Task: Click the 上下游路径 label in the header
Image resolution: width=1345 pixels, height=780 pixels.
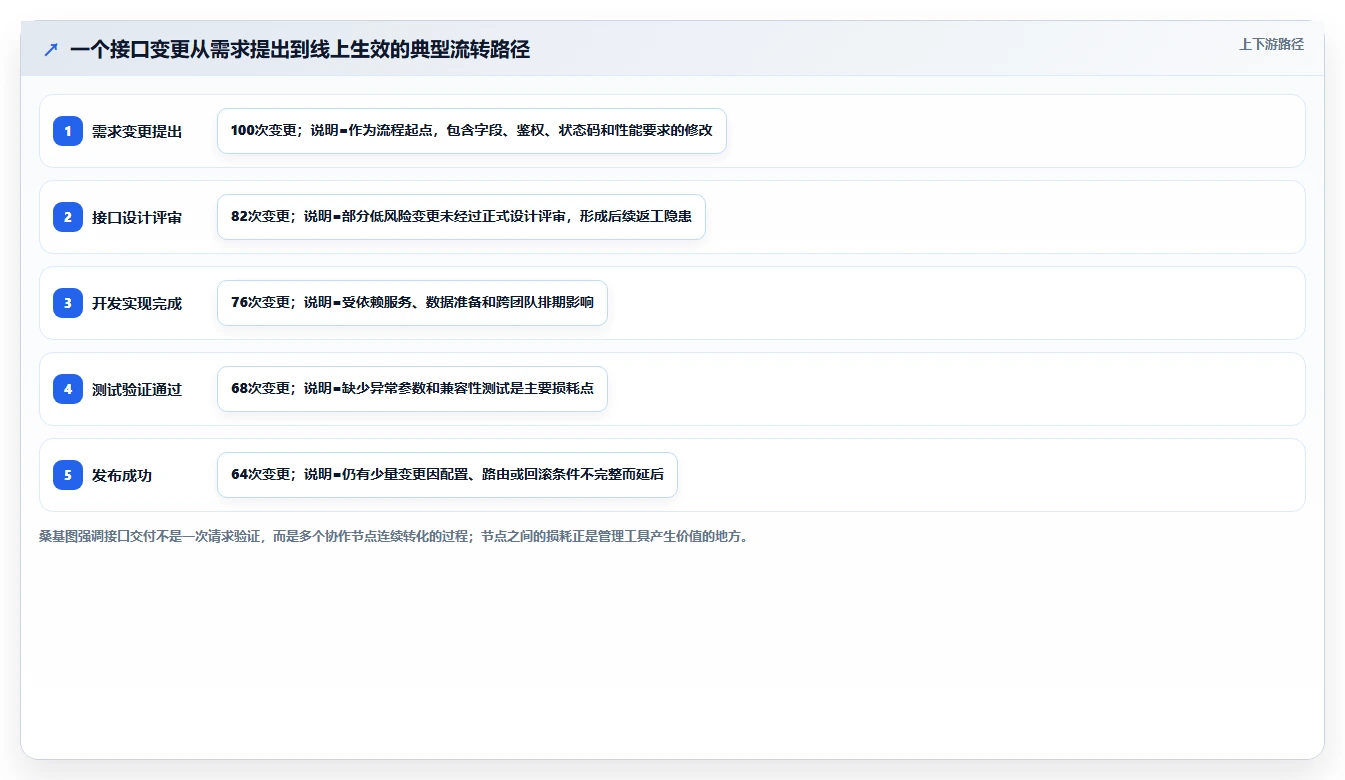Action: 1271,44
